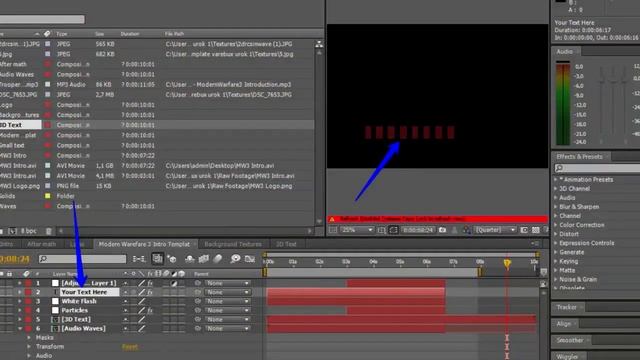Enable the Motion Blur icon in the timeline toolbar
Screen dimensions: 640x360
point(218,259)
